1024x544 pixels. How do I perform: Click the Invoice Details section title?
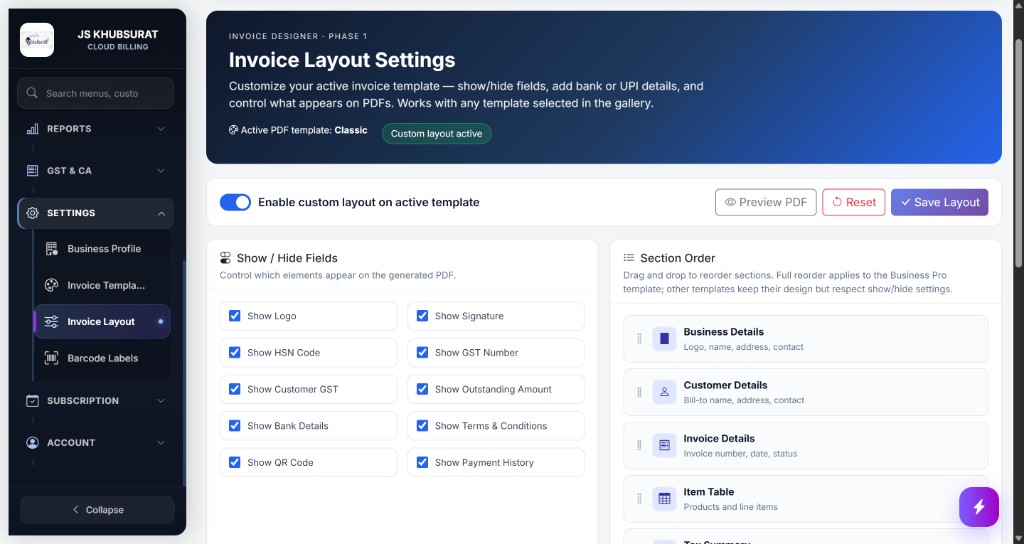coord(719,438)
